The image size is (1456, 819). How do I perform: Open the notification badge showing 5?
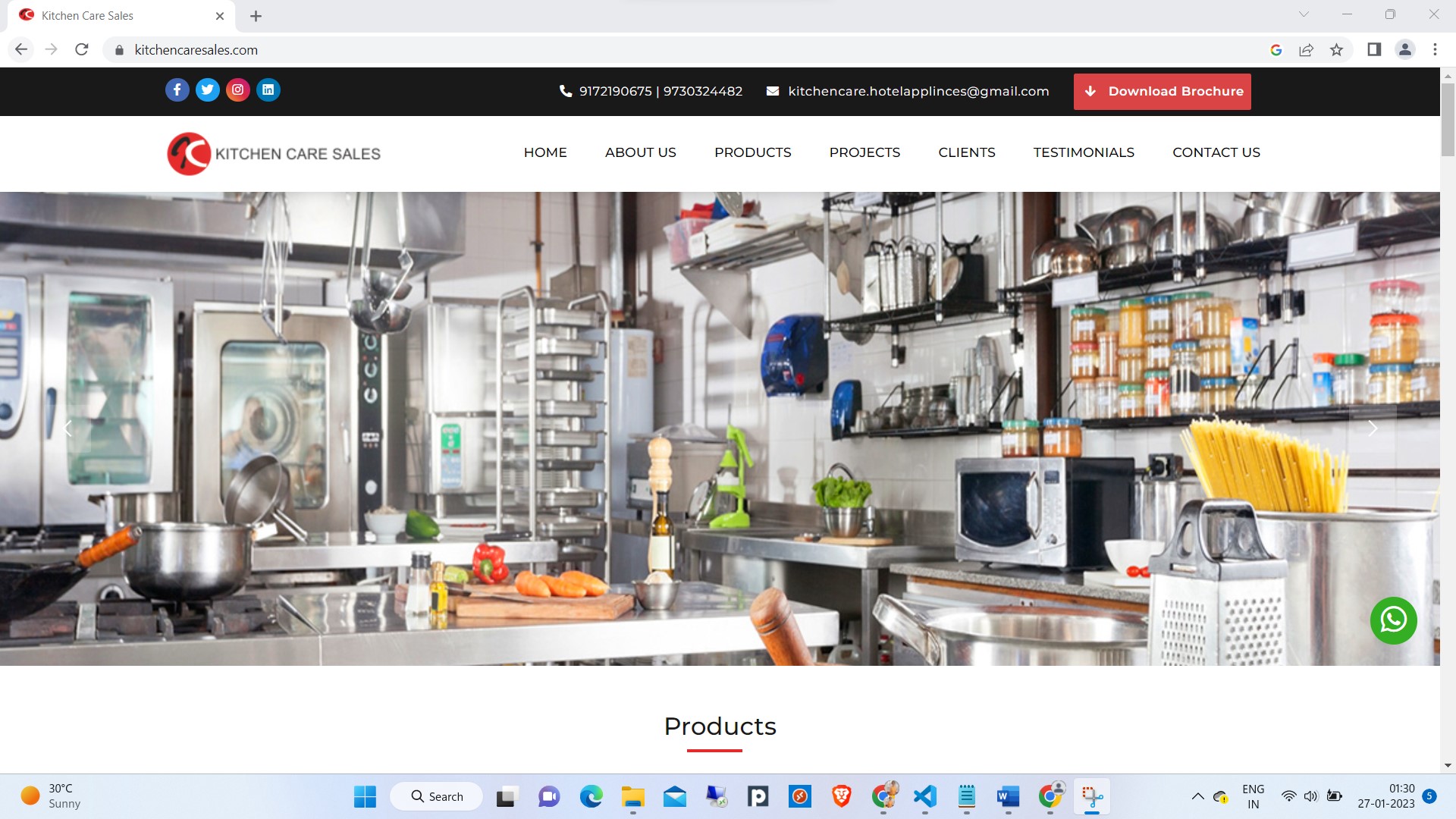click(1429, 795)
